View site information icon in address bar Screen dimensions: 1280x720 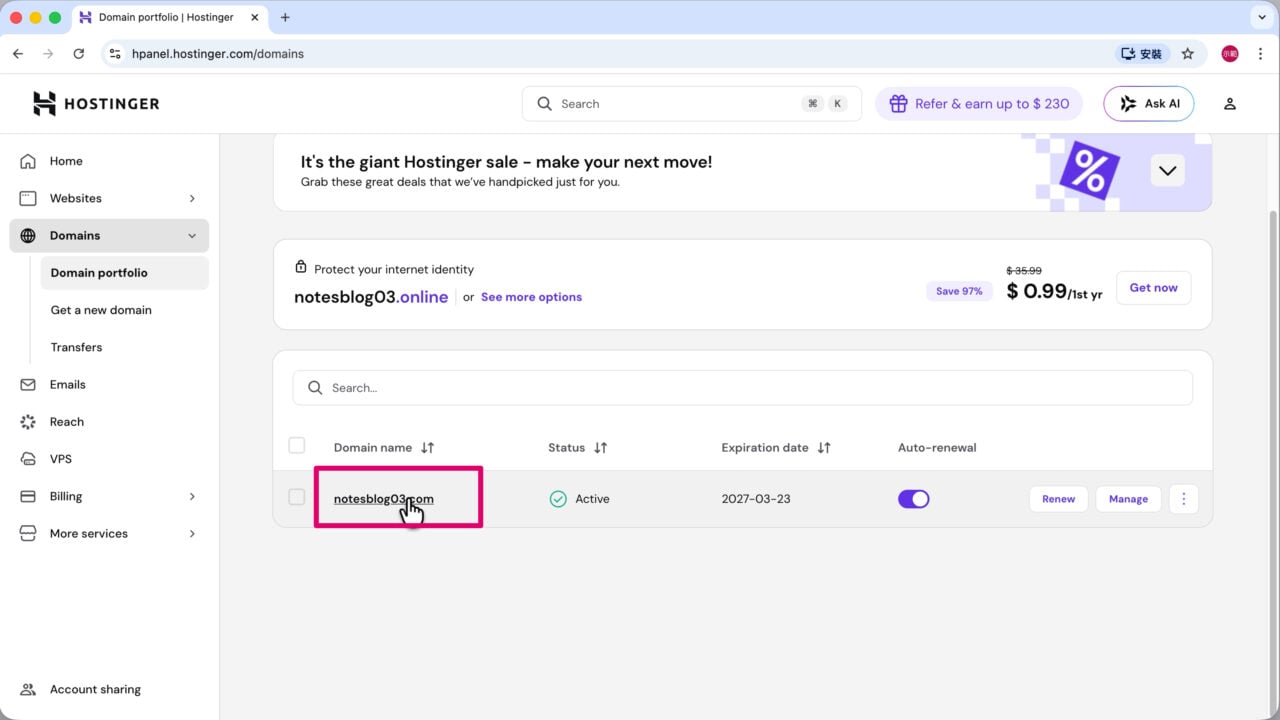[115, 54]
